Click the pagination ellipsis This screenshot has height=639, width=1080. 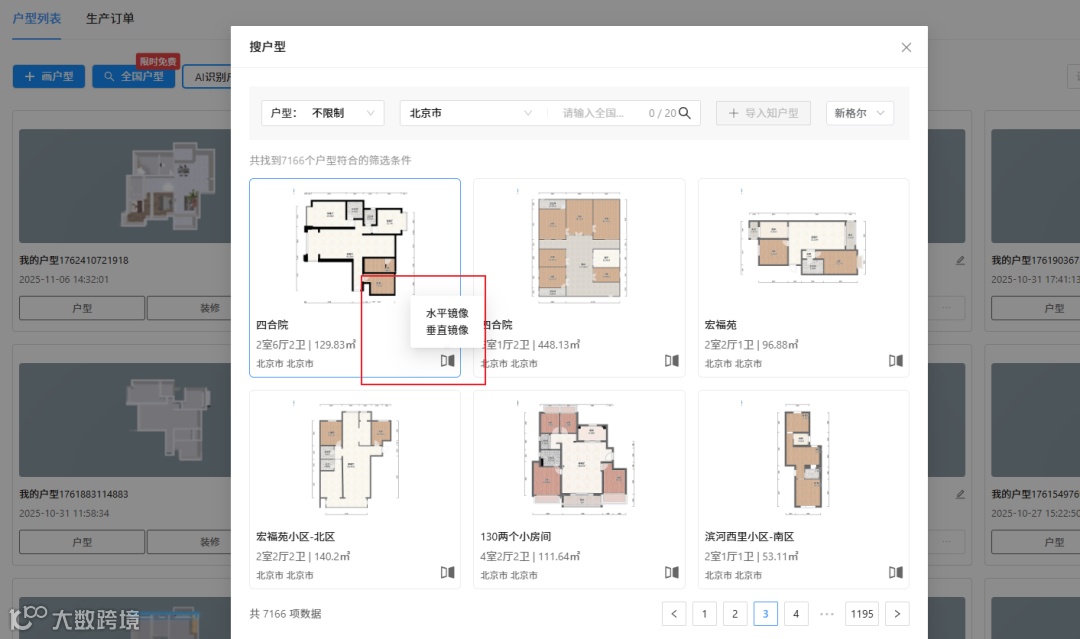(x=827, y=614)
